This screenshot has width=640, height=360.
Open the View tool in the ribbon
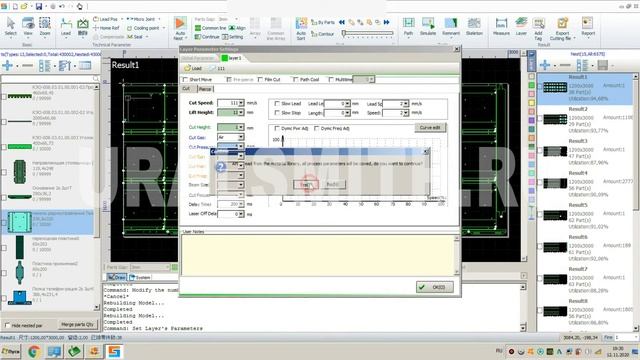click(x=28, y=27)
